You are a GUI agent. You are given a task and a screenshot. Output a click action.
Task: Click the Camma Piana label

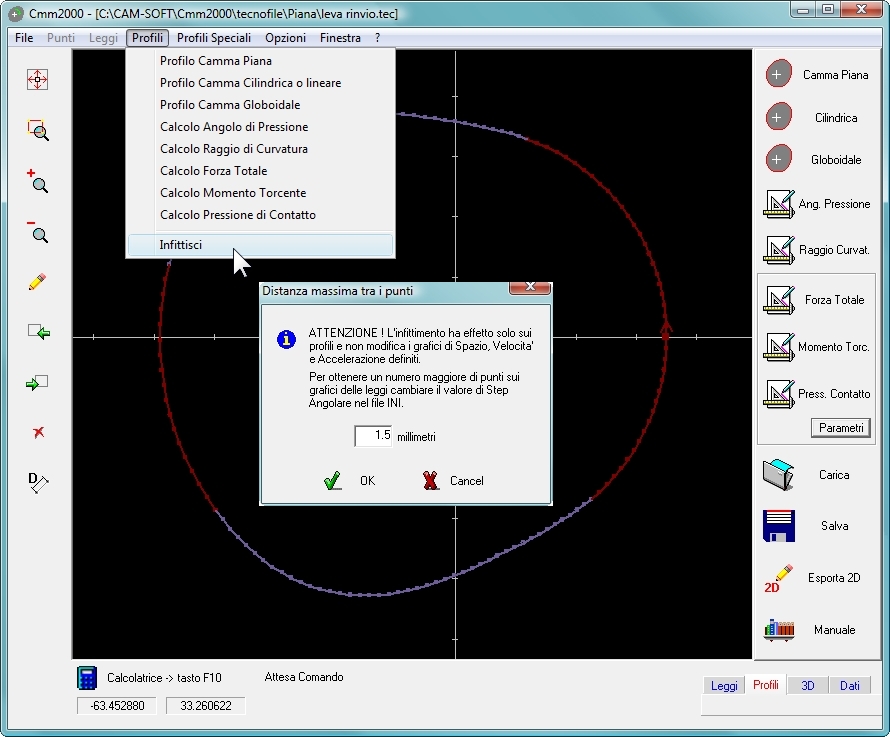(836, 75)
